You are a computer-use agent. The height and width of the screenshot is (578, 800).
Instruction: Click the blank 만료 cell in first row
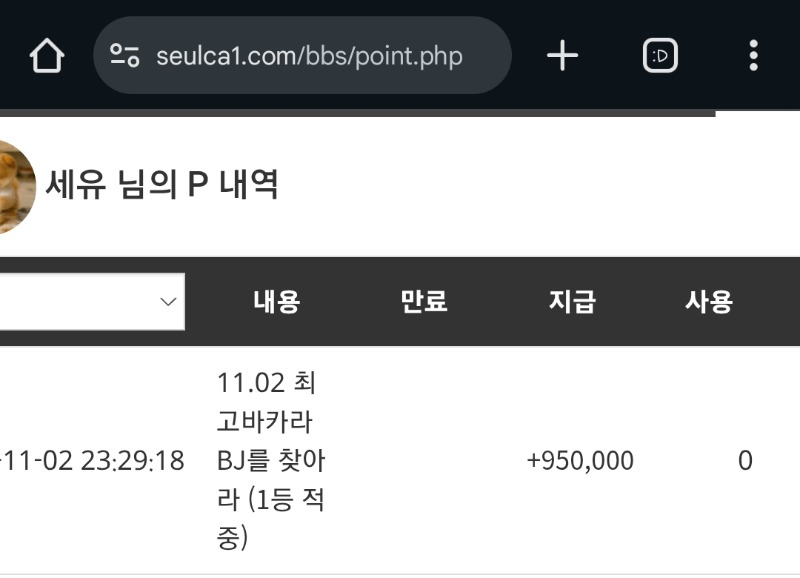coord(423,461)
